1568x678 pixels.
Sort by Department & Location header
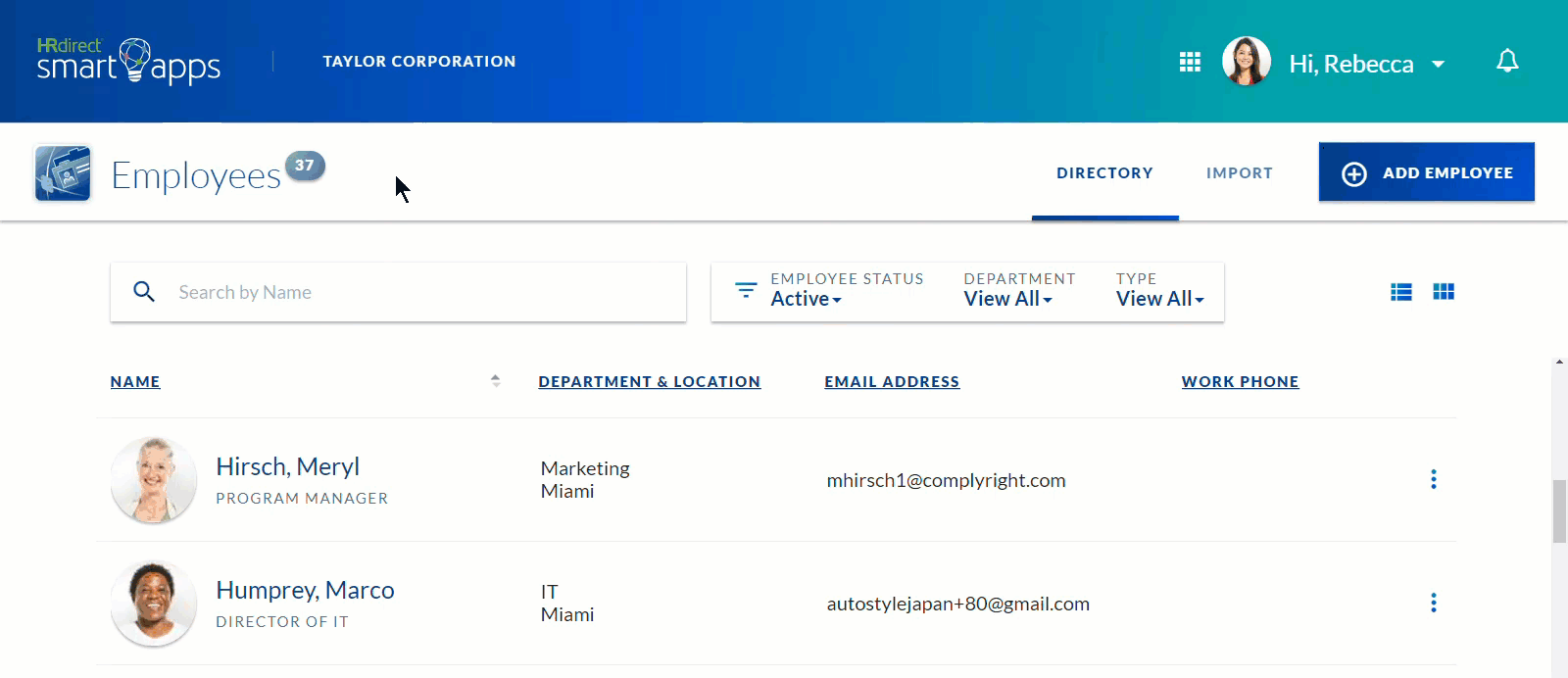650,382
